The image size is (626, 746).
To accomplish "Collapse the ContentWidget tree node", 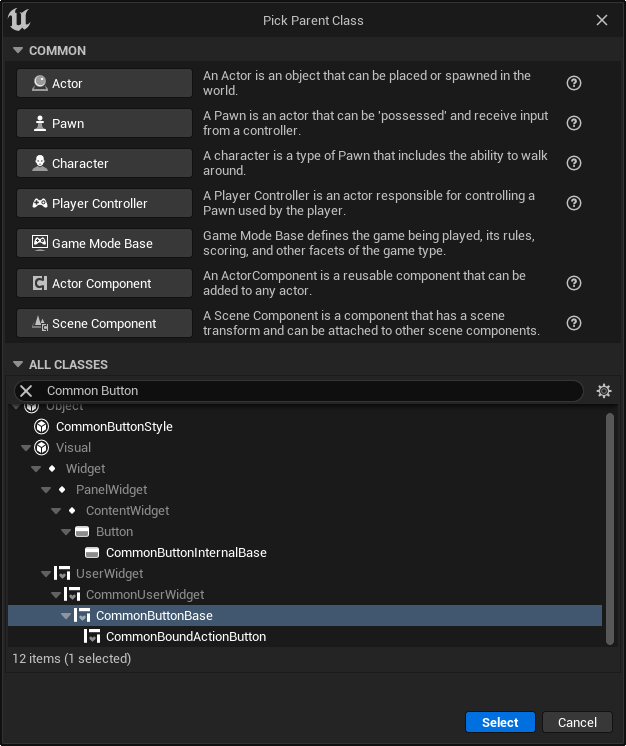I will (56, 510).
